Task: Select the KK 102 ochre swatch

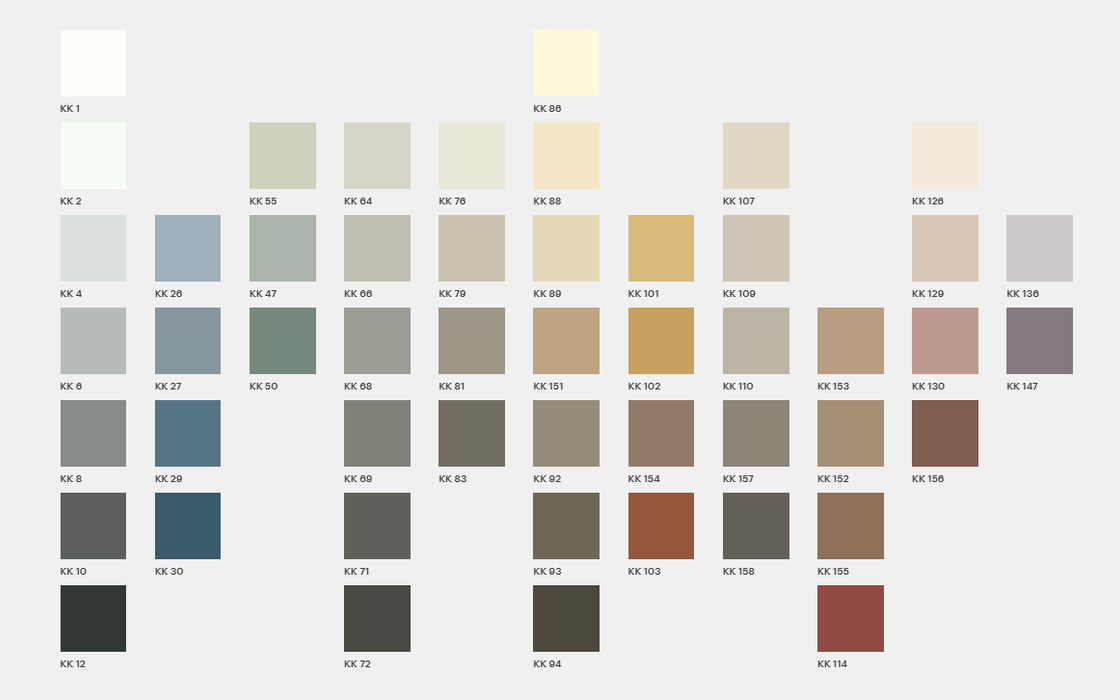Action: click(661, 341)
